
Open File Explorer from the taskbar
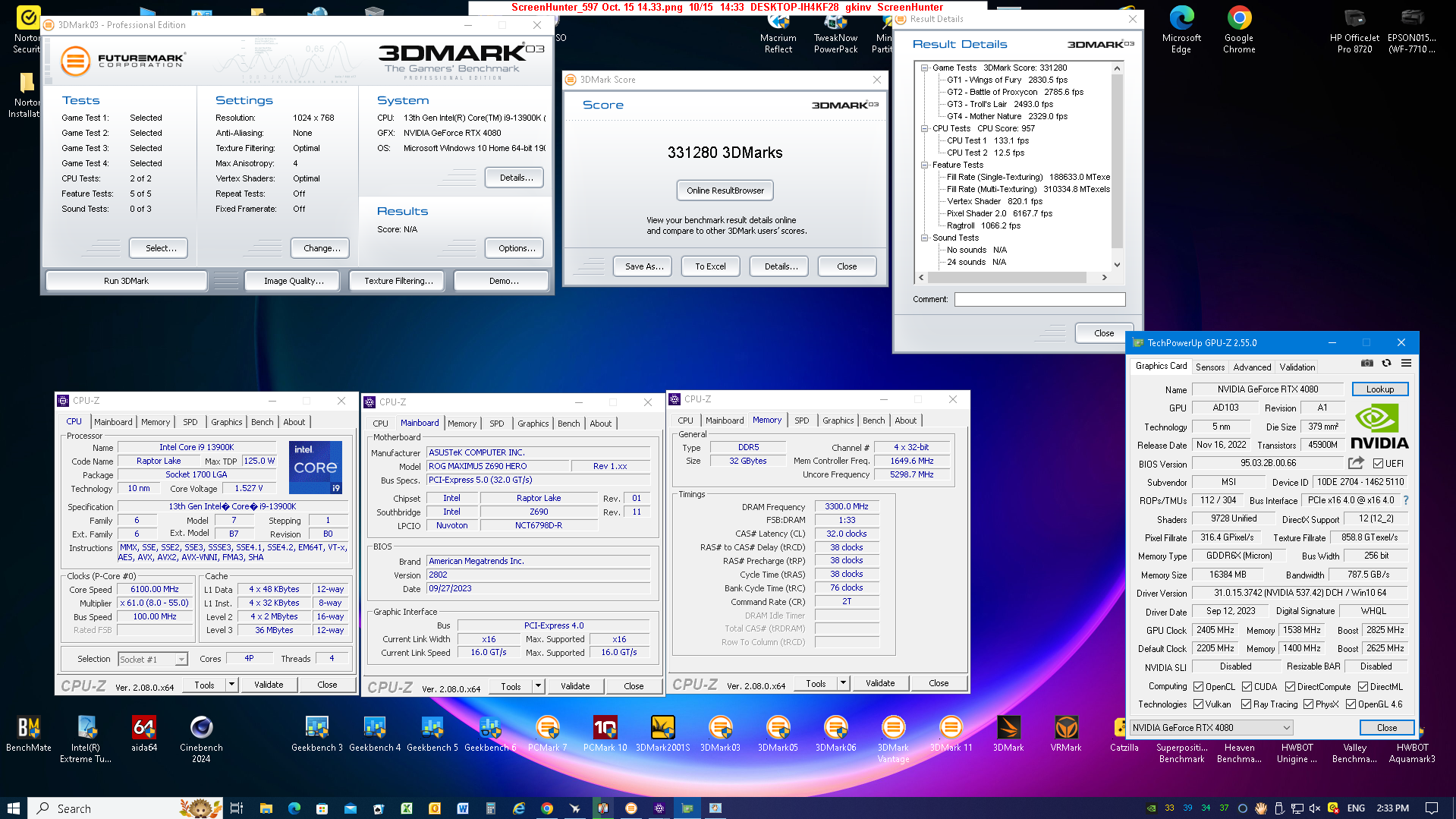266,808
